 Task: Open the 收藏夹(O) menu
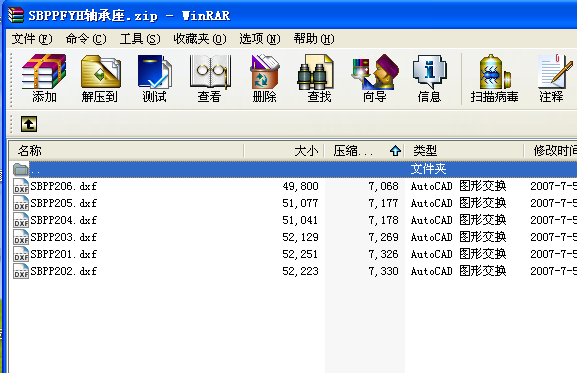[200, 39]
